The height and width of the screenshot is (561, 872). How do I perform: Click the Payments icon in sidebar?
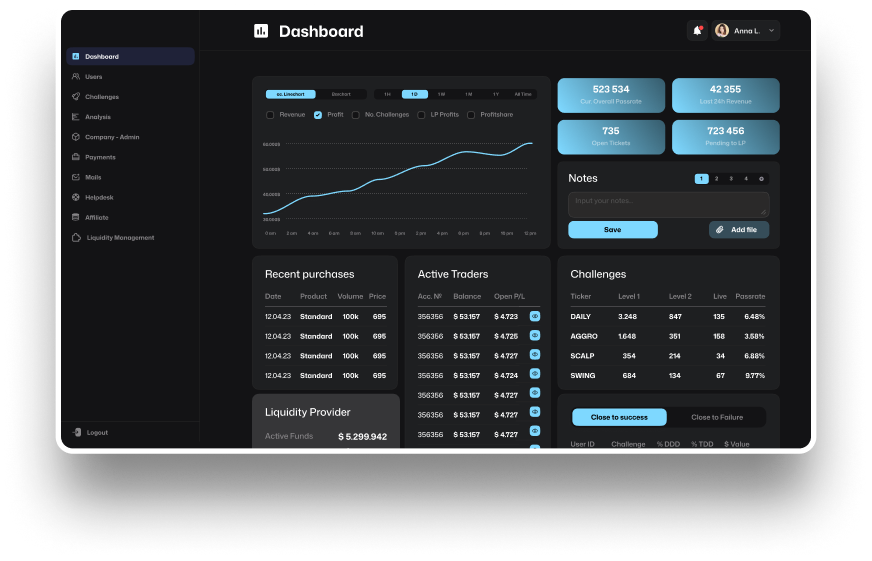click(x=76, y=157)
